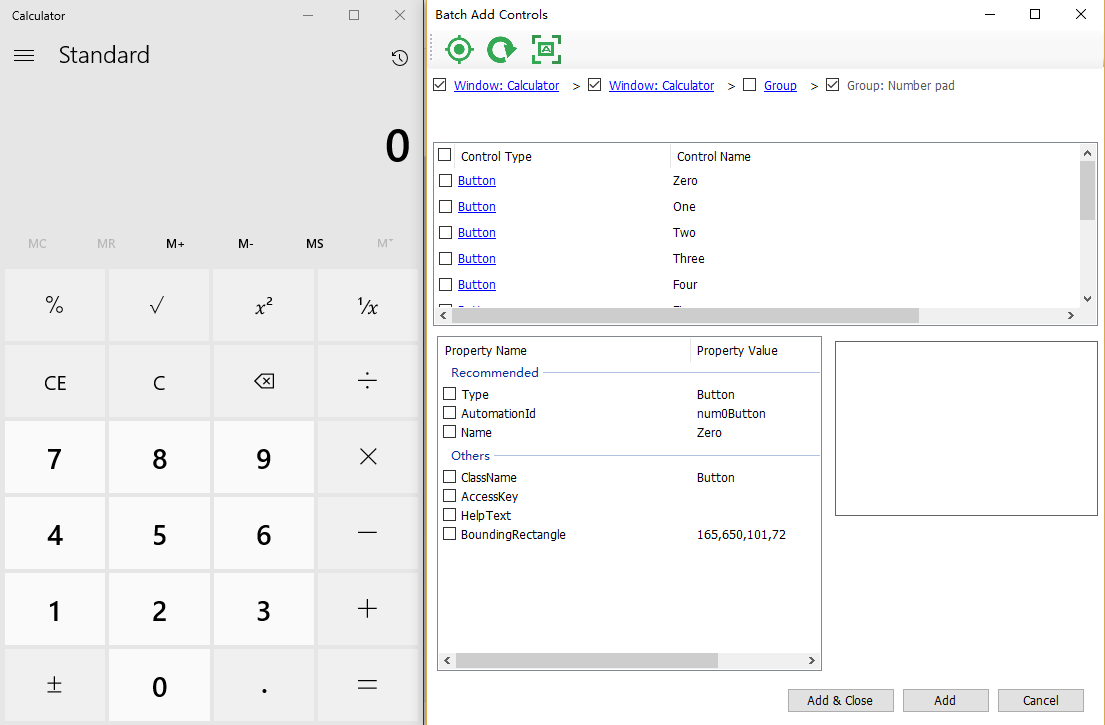
Task: Click the number 3 key in Calculator
Action: 264,609
